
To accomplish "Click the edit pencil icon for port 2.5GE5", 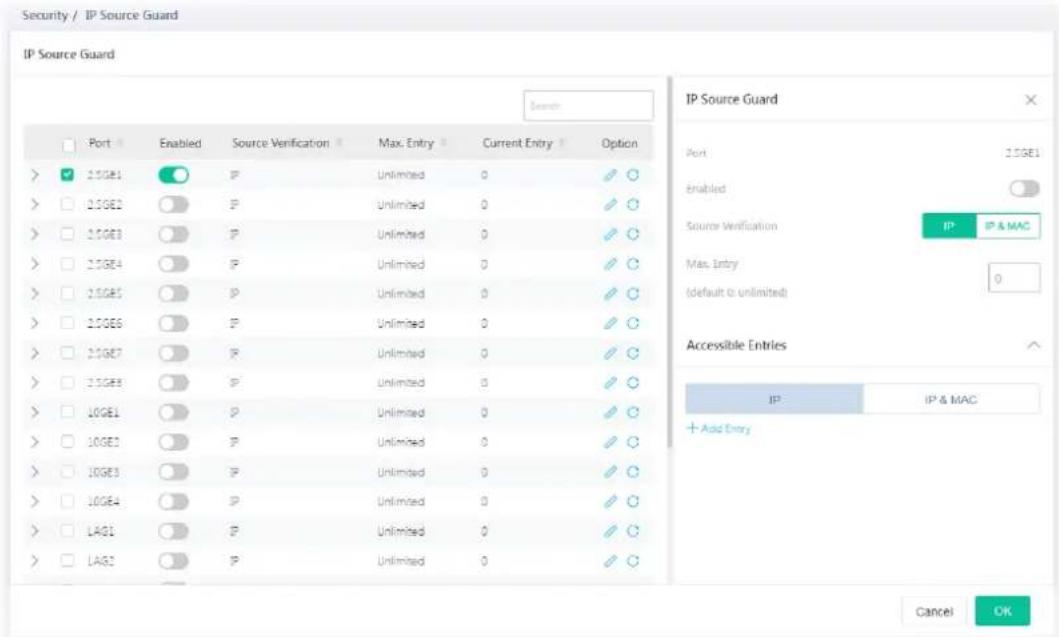I will point(611,294).
